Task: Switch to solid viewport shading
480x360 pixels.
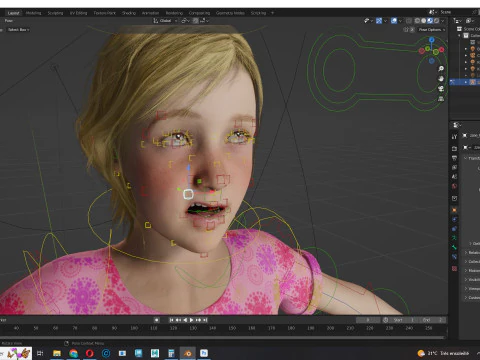Action: click(423, 21)
